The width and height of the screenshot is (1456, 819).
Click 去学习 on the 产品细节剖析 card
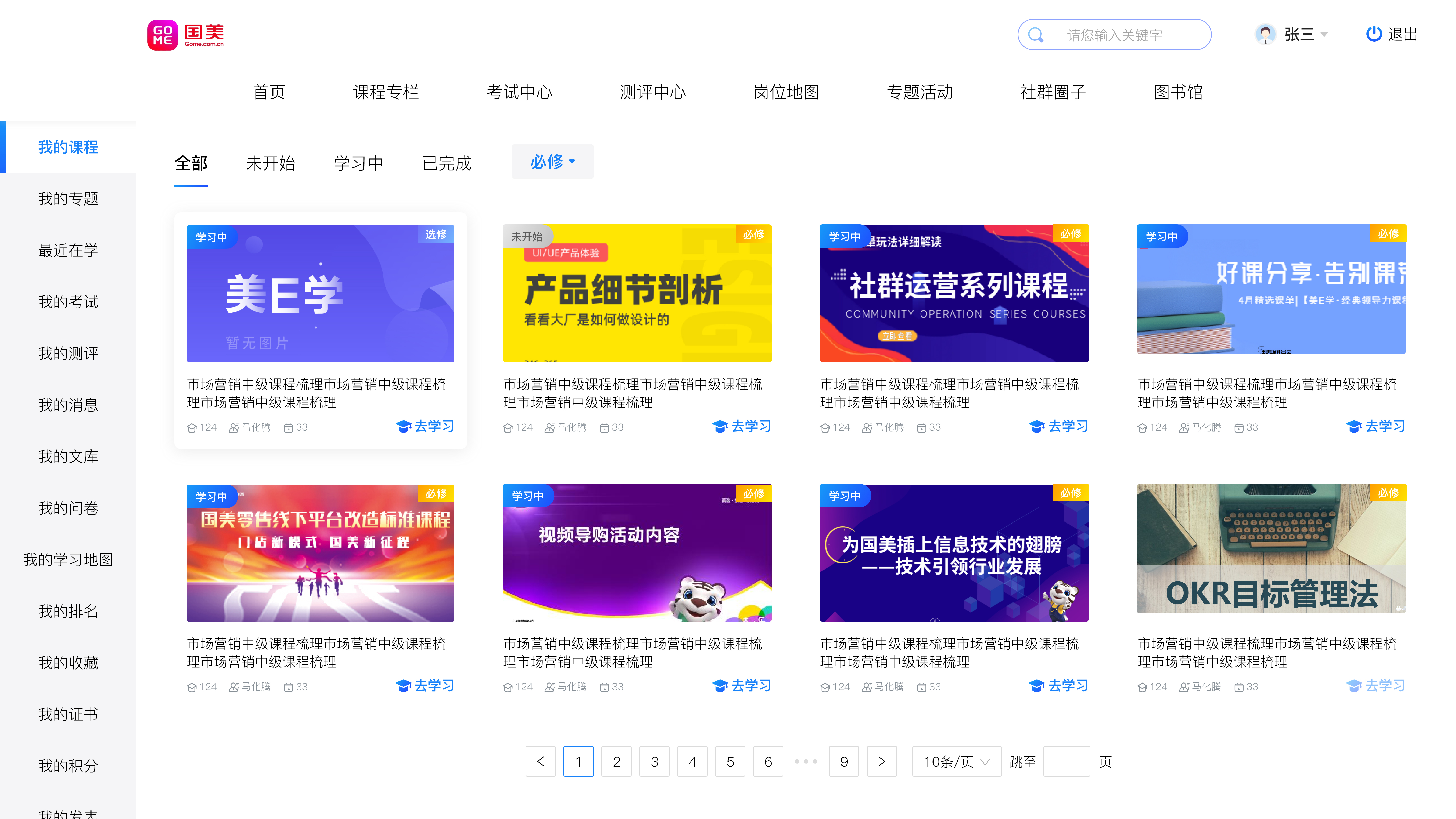pos(742,426)
